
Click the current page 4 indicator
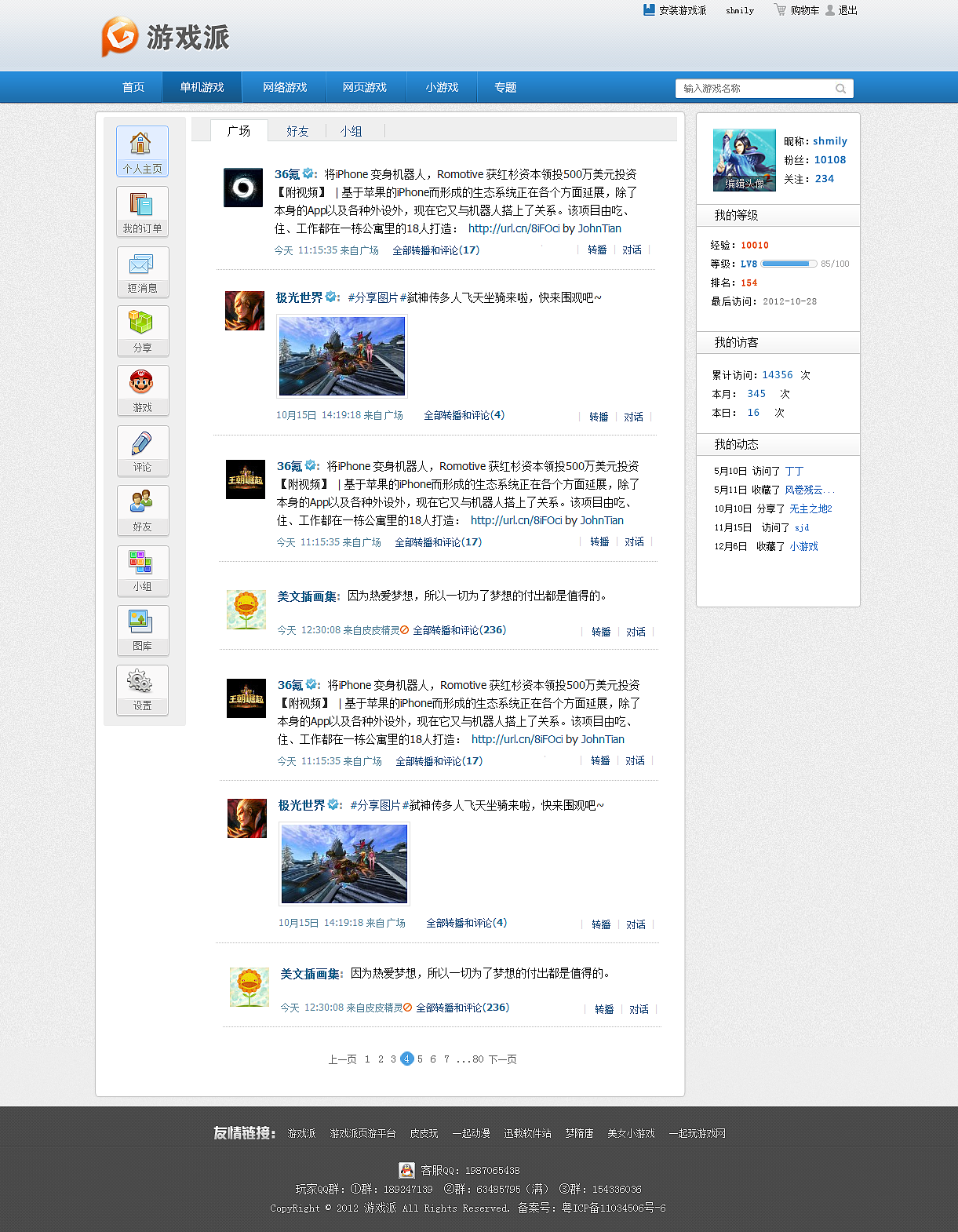pyautogui.click(x=406, y=1059)
